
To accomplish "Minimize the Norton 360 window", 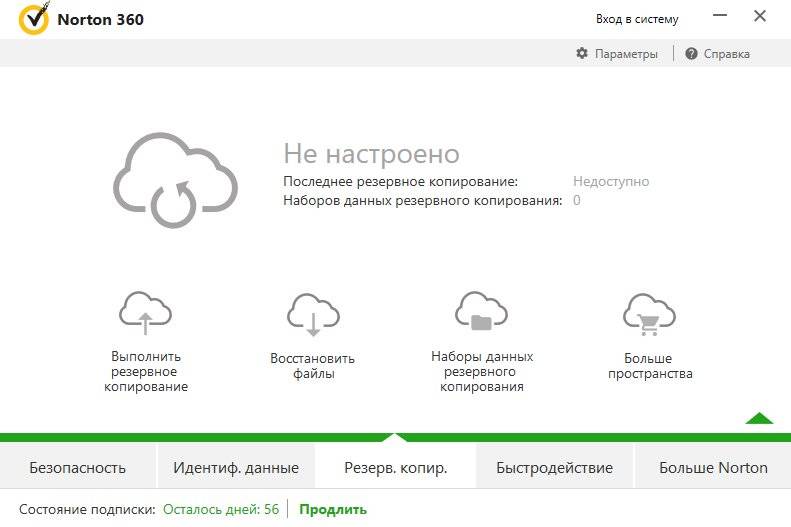I will click(x=720, y=16).
